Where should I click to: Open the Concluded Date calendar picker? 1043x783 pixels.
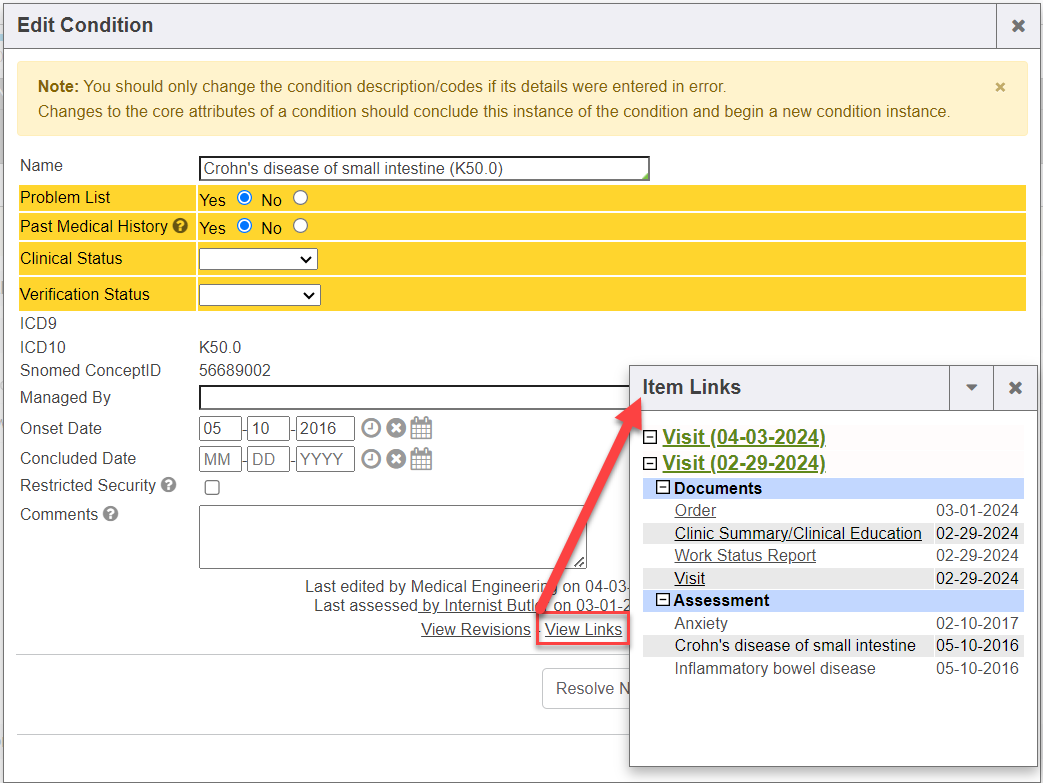point(422,459)
